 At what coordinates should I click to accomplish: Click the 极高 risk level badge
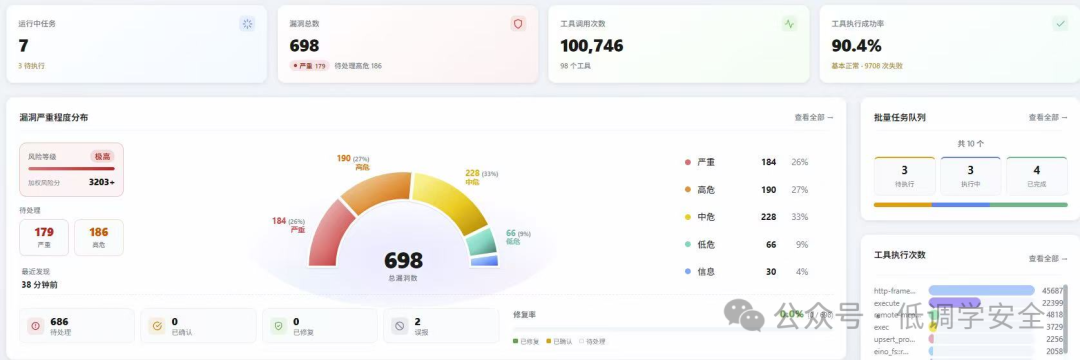pos(102,156)
